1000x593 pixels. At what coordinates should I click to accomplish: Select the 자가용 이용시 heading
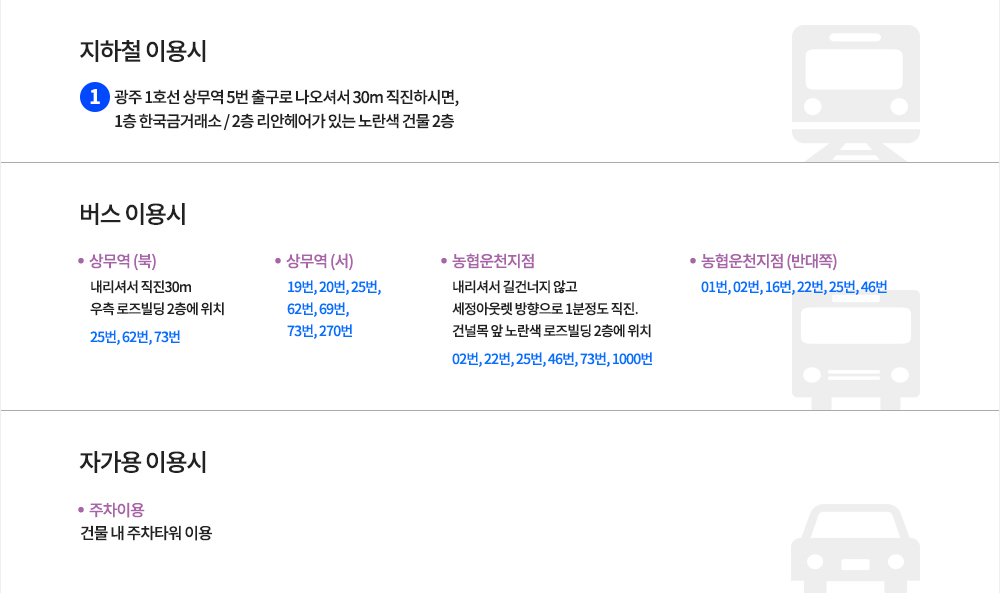(143, 462)
